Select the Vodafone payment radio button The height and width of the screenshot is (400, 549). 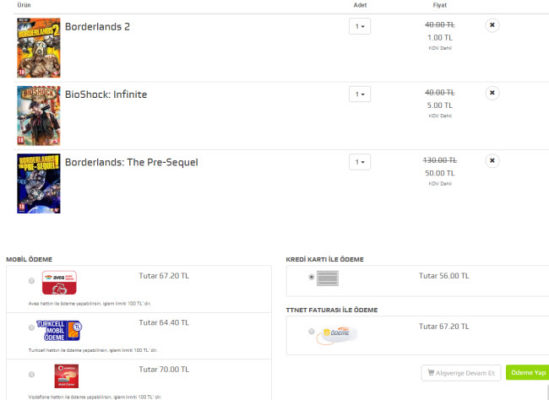pos(32,374)
